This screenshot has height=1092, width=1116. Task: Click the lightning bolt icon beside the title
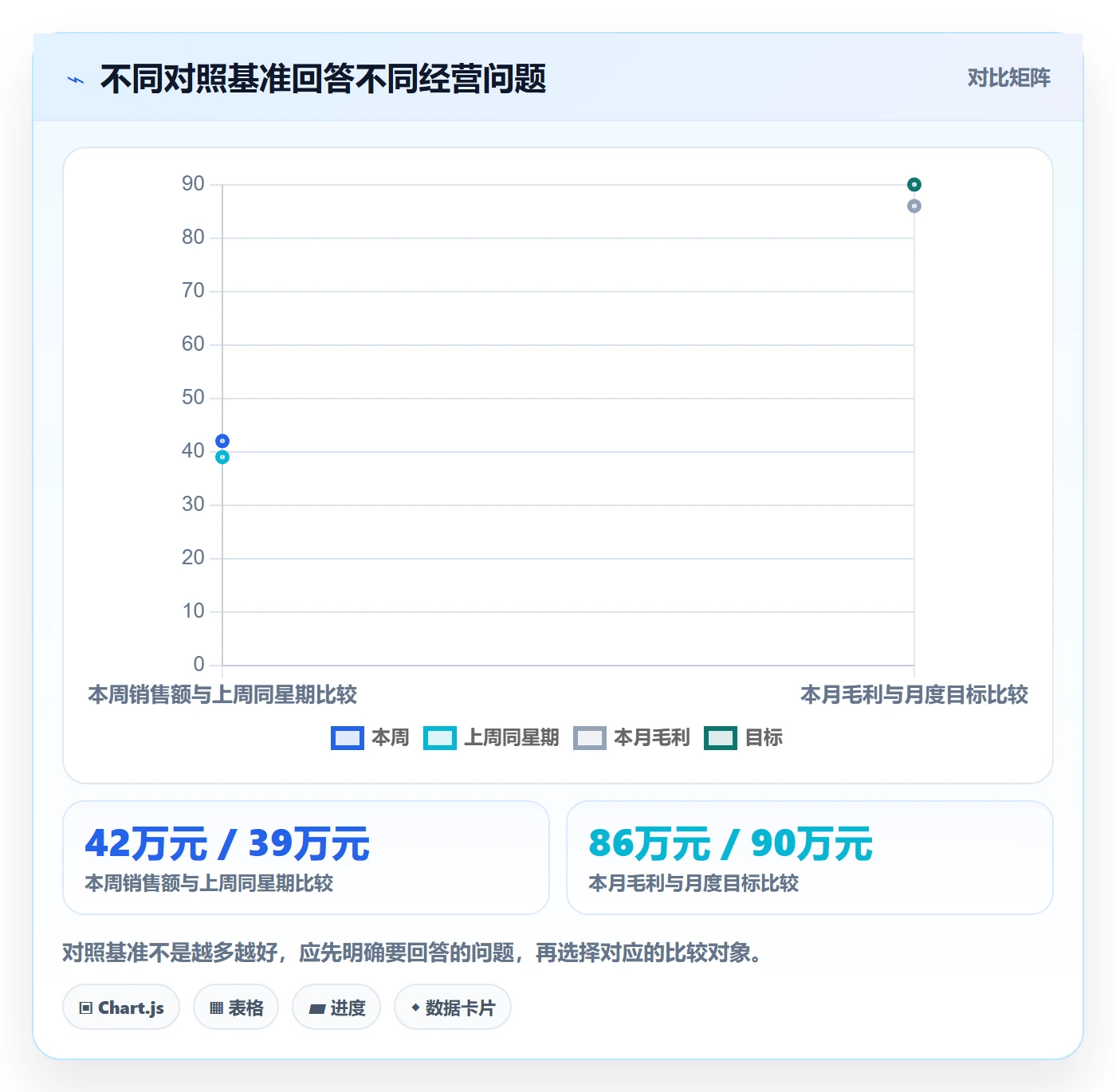coord(76,80)
